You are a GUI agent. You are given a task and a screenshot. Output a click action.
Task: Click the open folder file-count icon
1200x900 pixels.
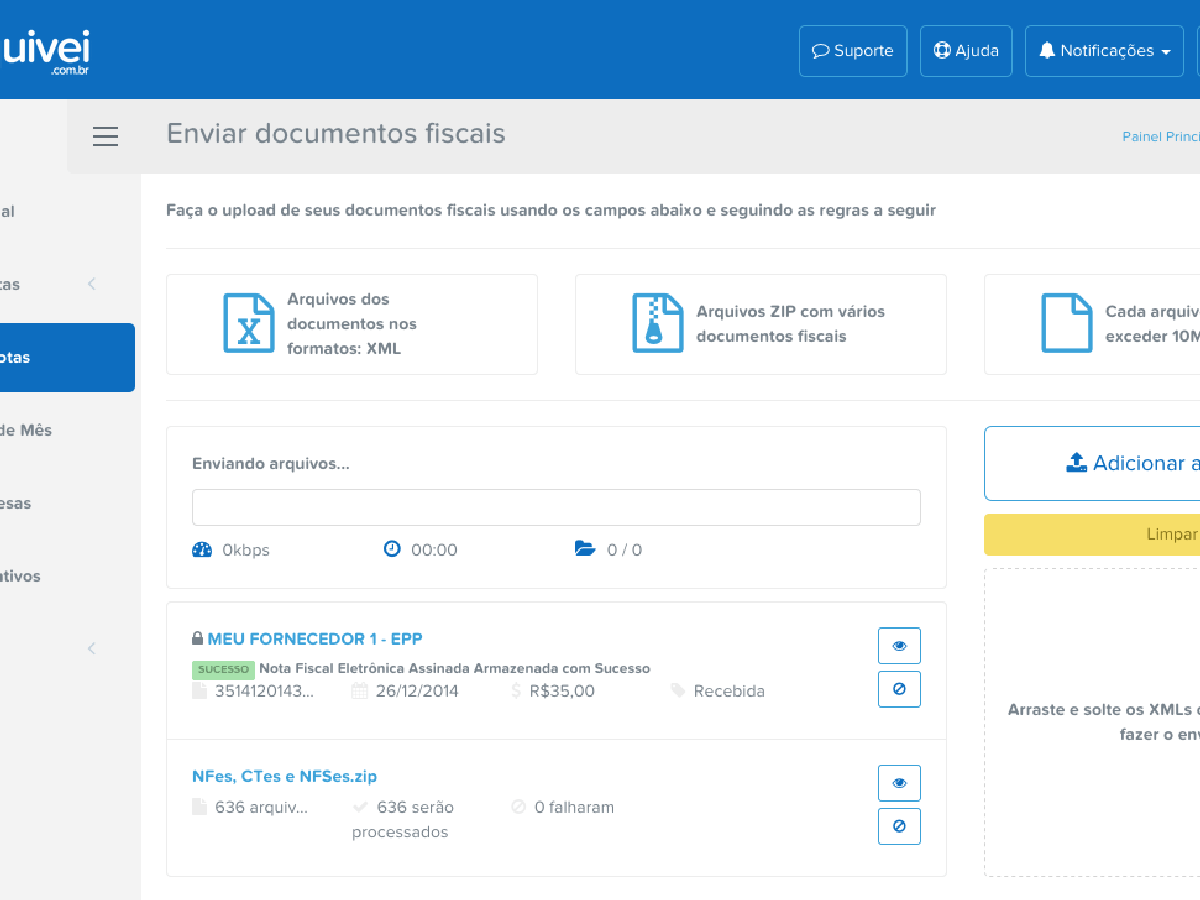585,549
